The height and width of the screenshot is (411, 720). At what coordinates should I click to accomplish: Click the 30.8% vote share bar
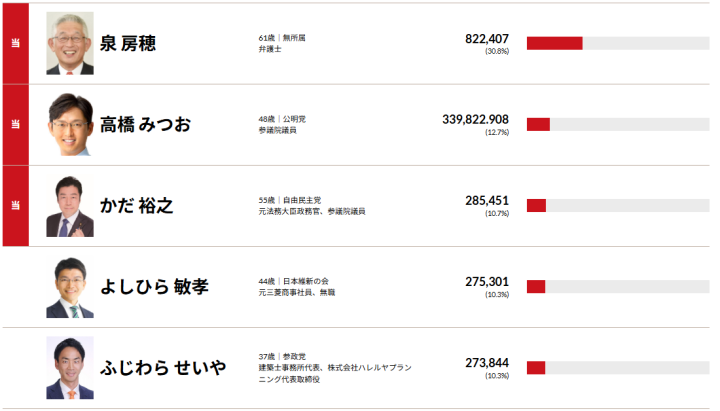(x=618, y=43)
